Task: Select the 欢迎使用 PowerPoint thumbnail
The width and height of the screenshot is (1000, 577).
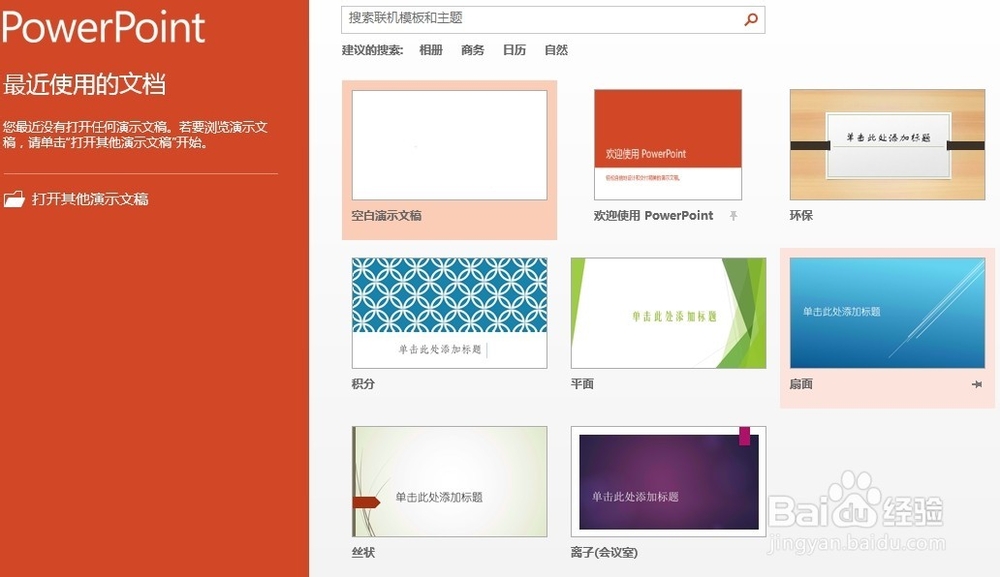Action: tap(668, 145)
